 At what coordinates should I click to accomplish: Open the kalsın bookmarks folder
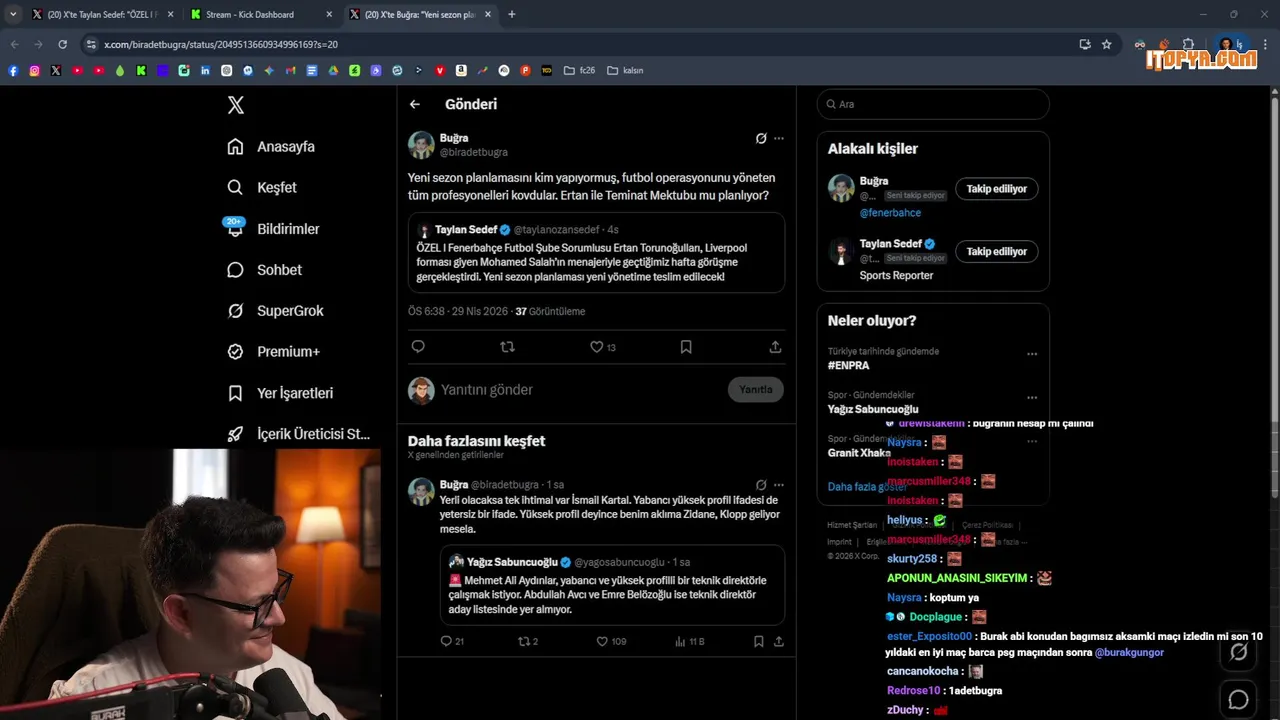coord(625,70)
